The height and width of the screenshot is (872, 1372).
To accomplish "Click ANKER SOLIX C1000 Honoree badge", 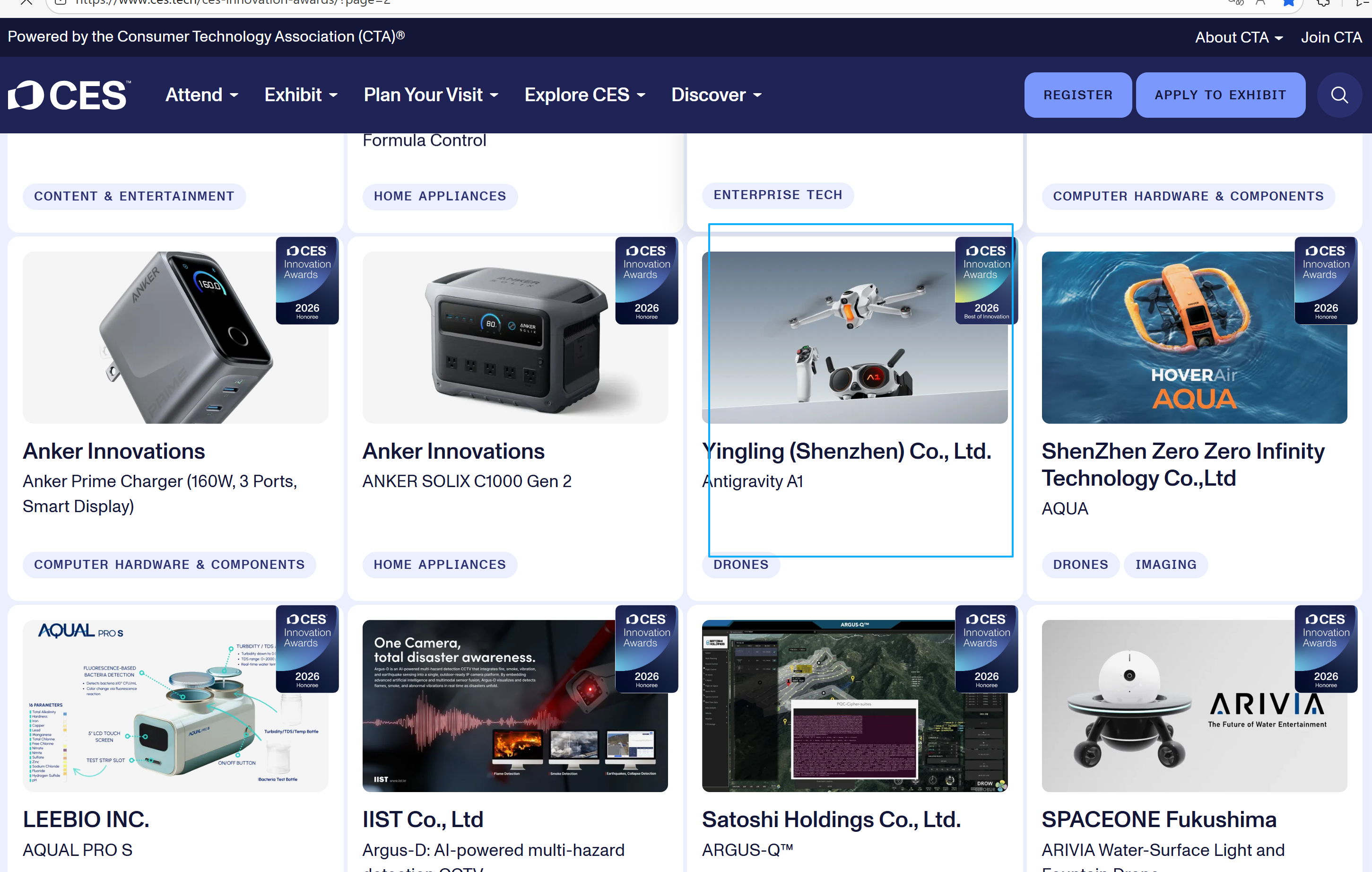I will [x=646, y=281].
